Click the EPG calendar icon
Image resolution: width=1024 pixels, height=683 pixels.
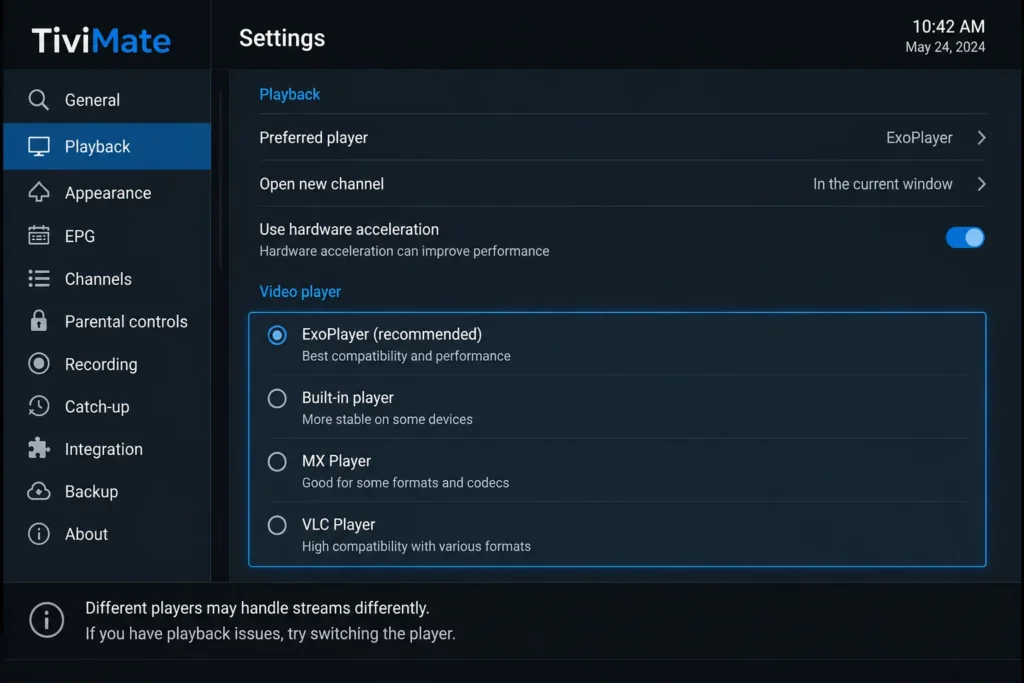point(39,235)
